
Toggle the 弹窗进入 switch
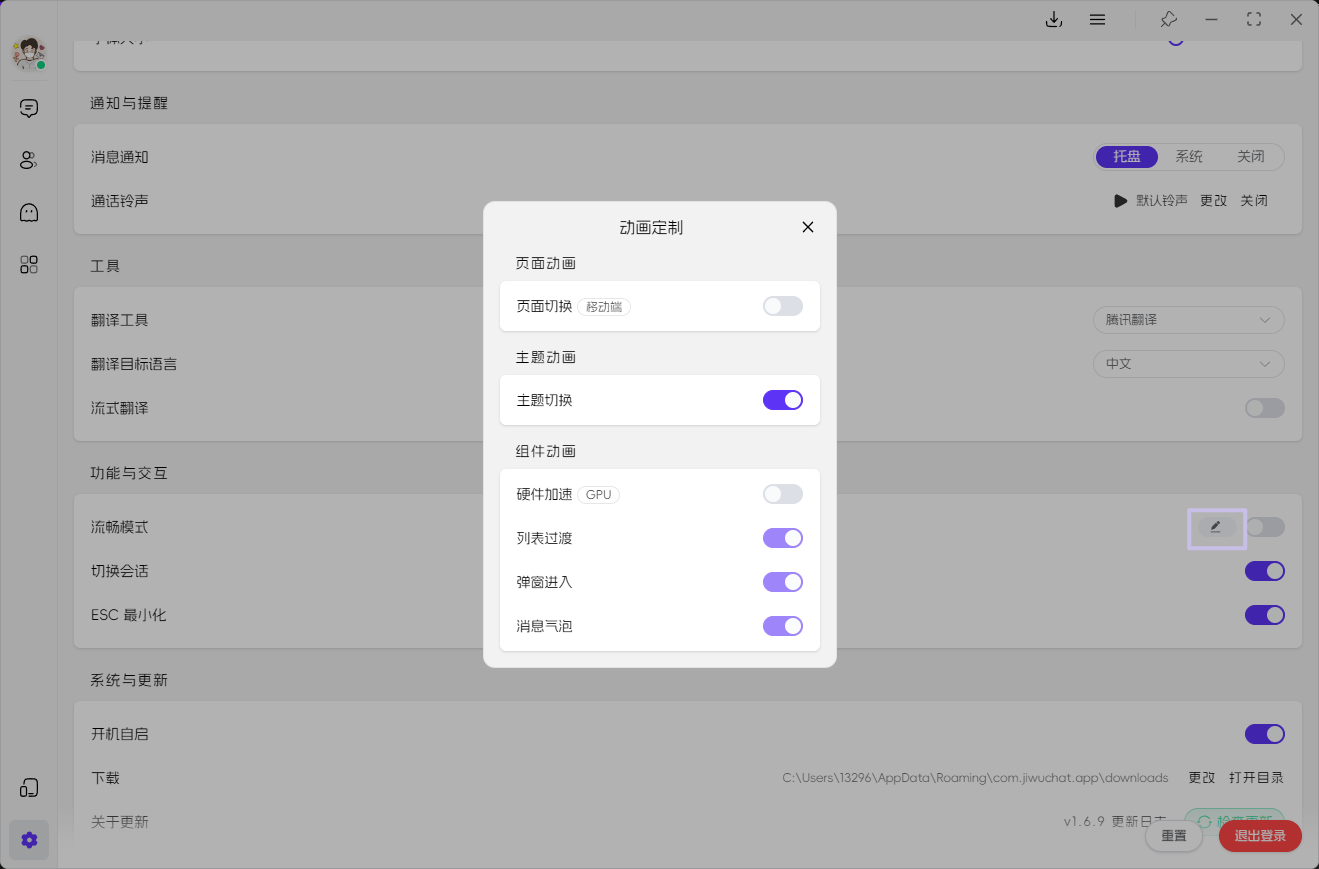point(783,582)
